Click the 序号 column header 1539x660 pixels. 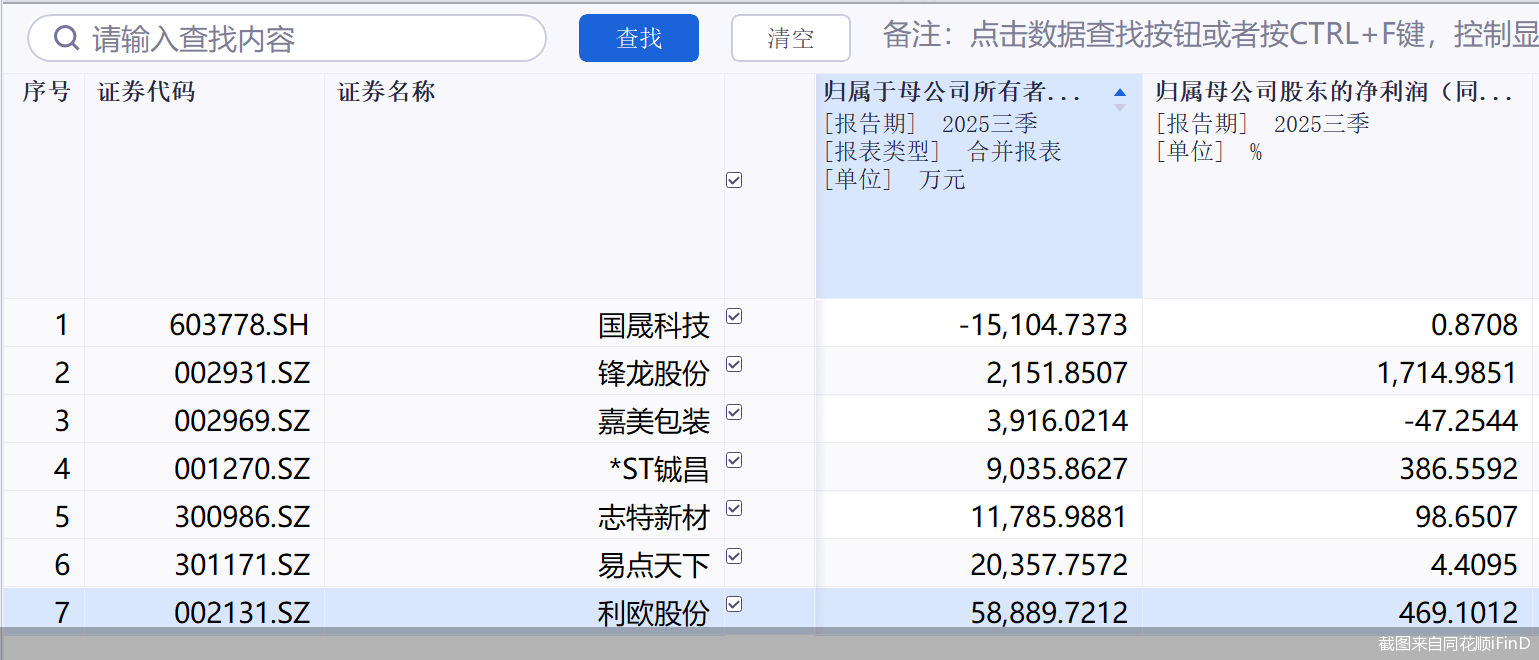(x=45, y=91)
